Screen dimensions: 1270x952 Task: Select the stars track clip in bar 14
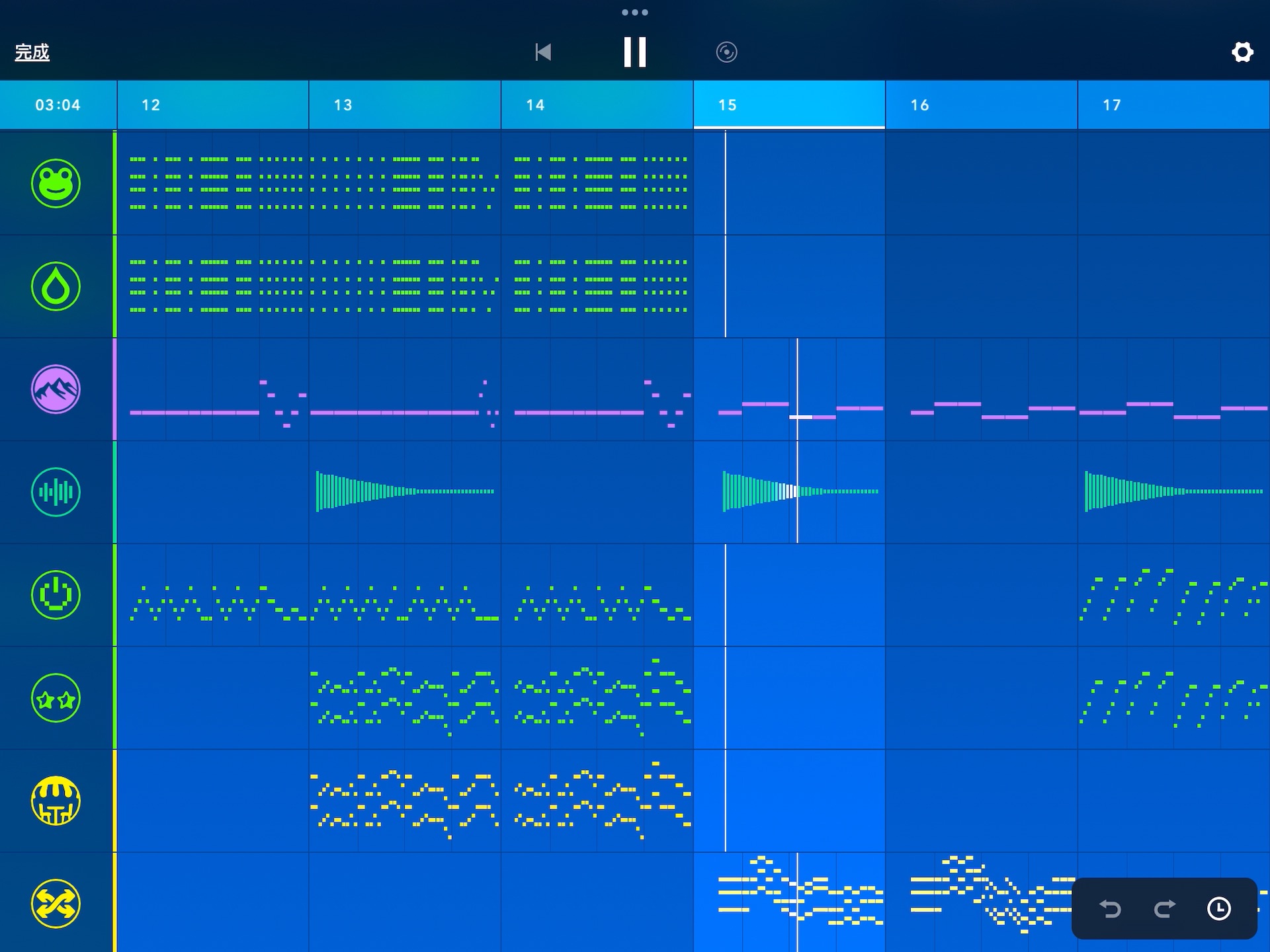[597, 697]
